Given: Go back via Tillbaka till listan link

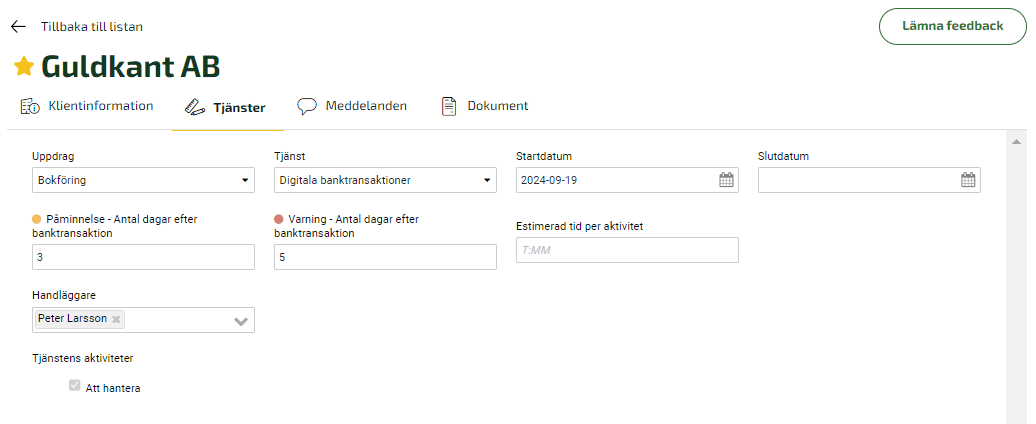Looking at the screenshot, I should [92, 26].
